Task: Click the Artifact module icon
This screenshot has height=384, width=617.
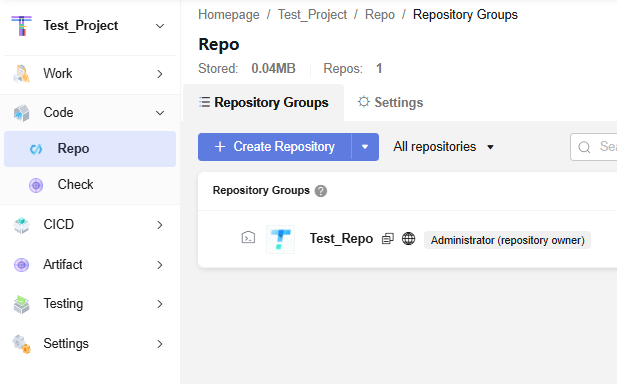Action: click(22, 265)
